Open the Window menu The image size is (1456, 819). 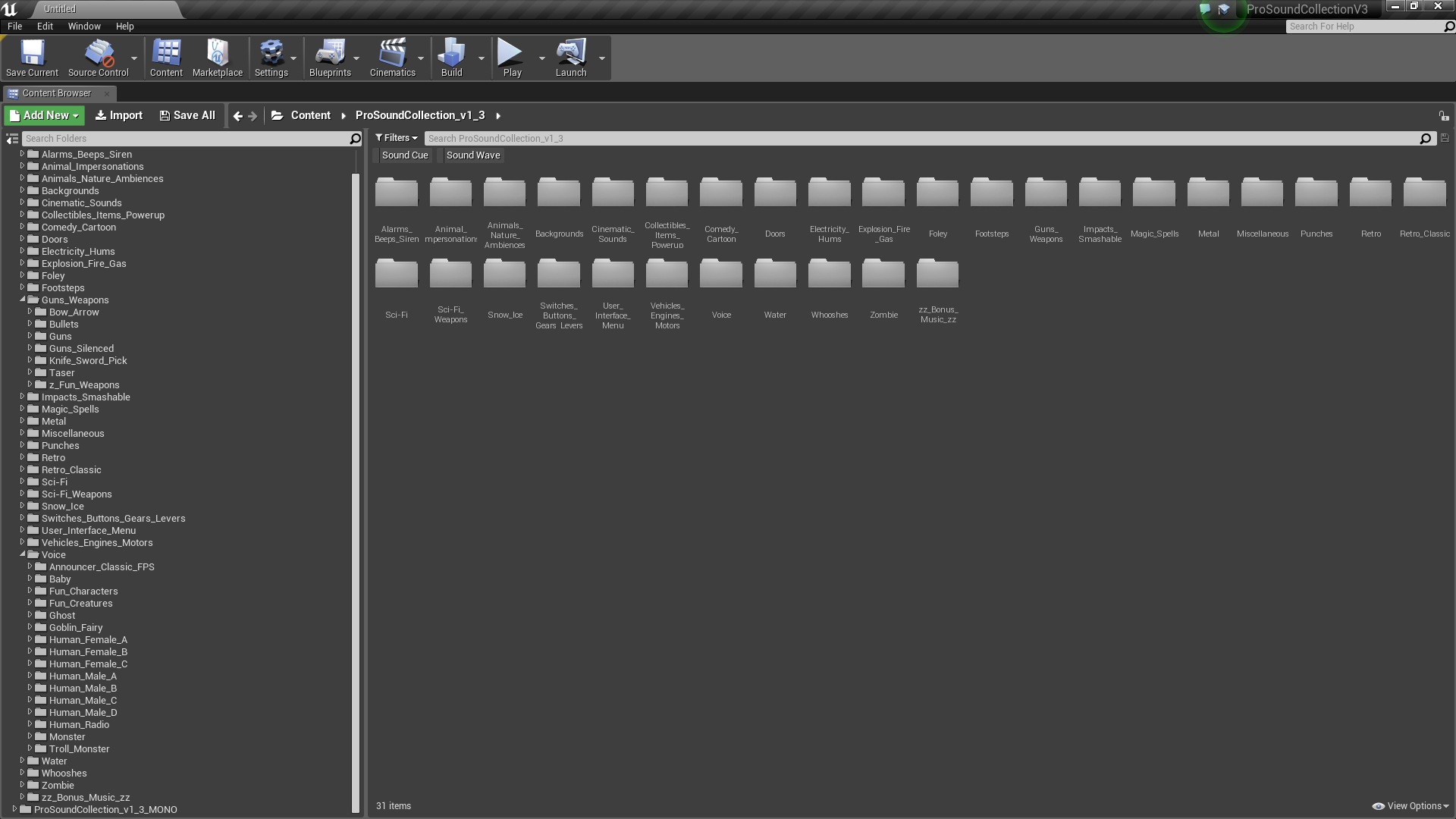(x=84, y=26)
